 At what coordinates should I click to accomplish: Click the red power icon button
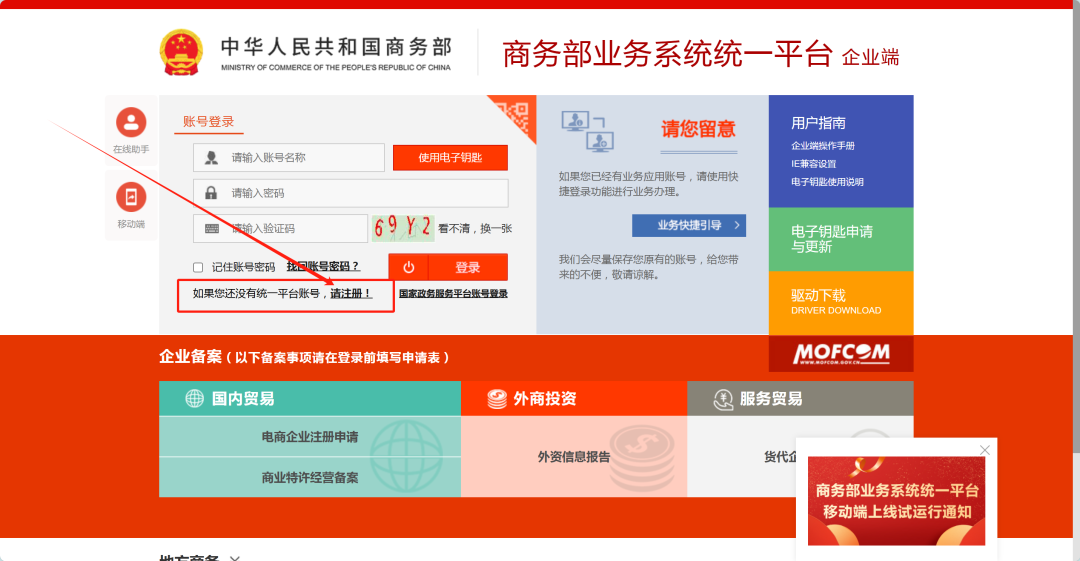click(408, 267)
